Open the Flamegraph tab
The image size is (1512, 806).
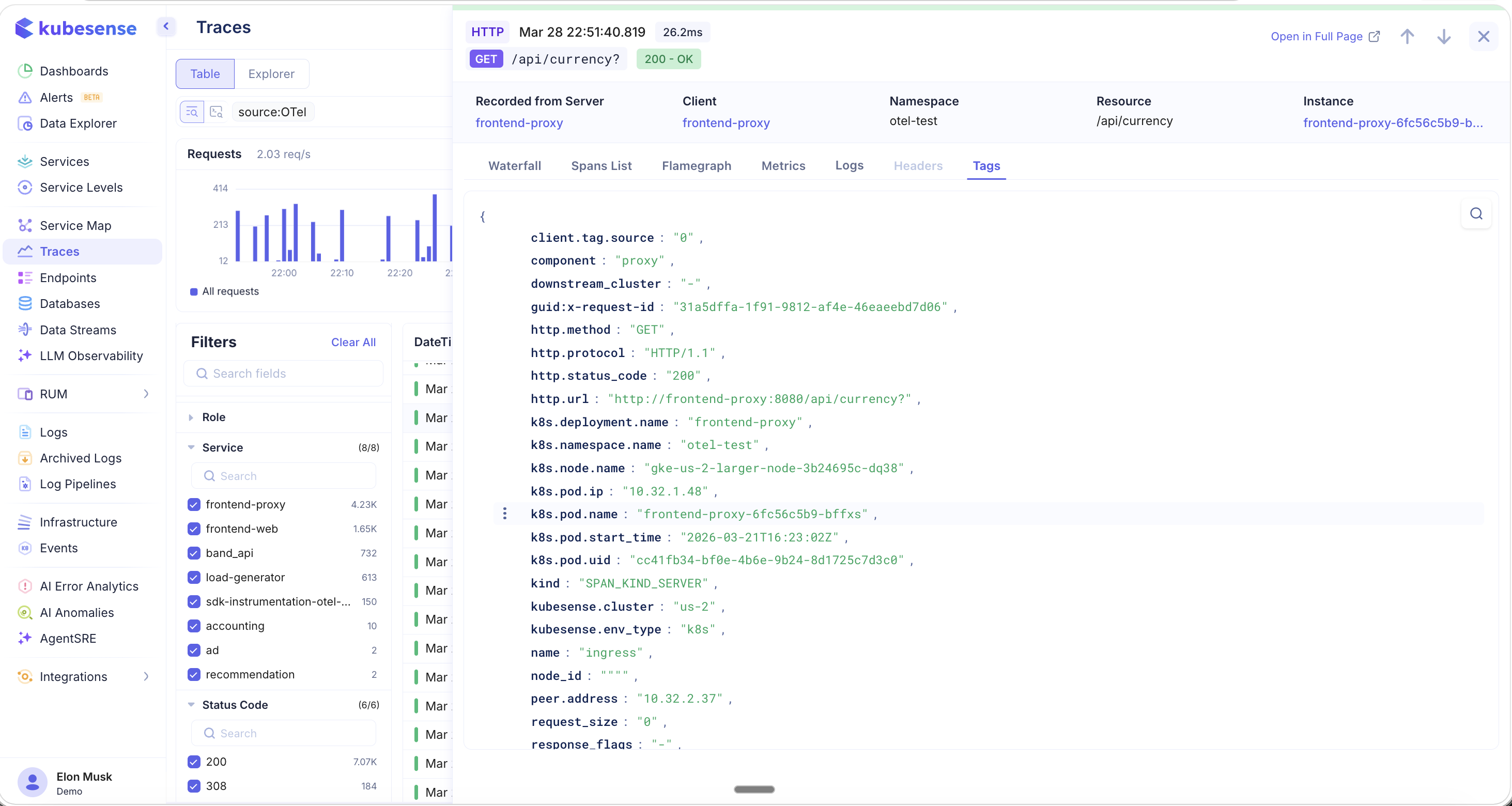click(696, 165)
